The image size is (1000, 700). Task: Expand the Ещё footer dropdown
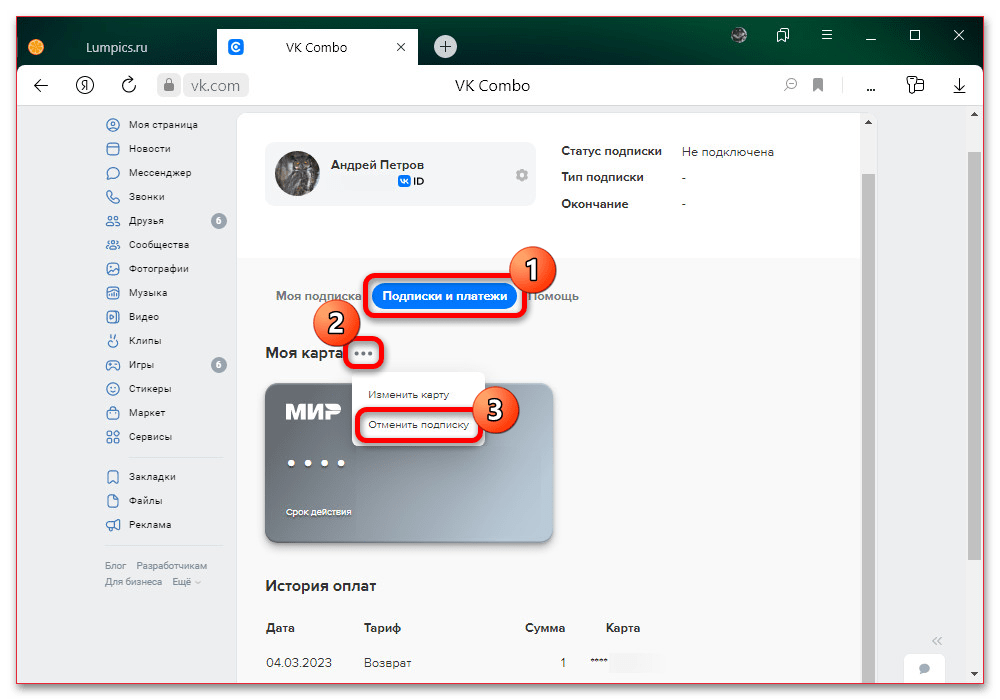186,581
